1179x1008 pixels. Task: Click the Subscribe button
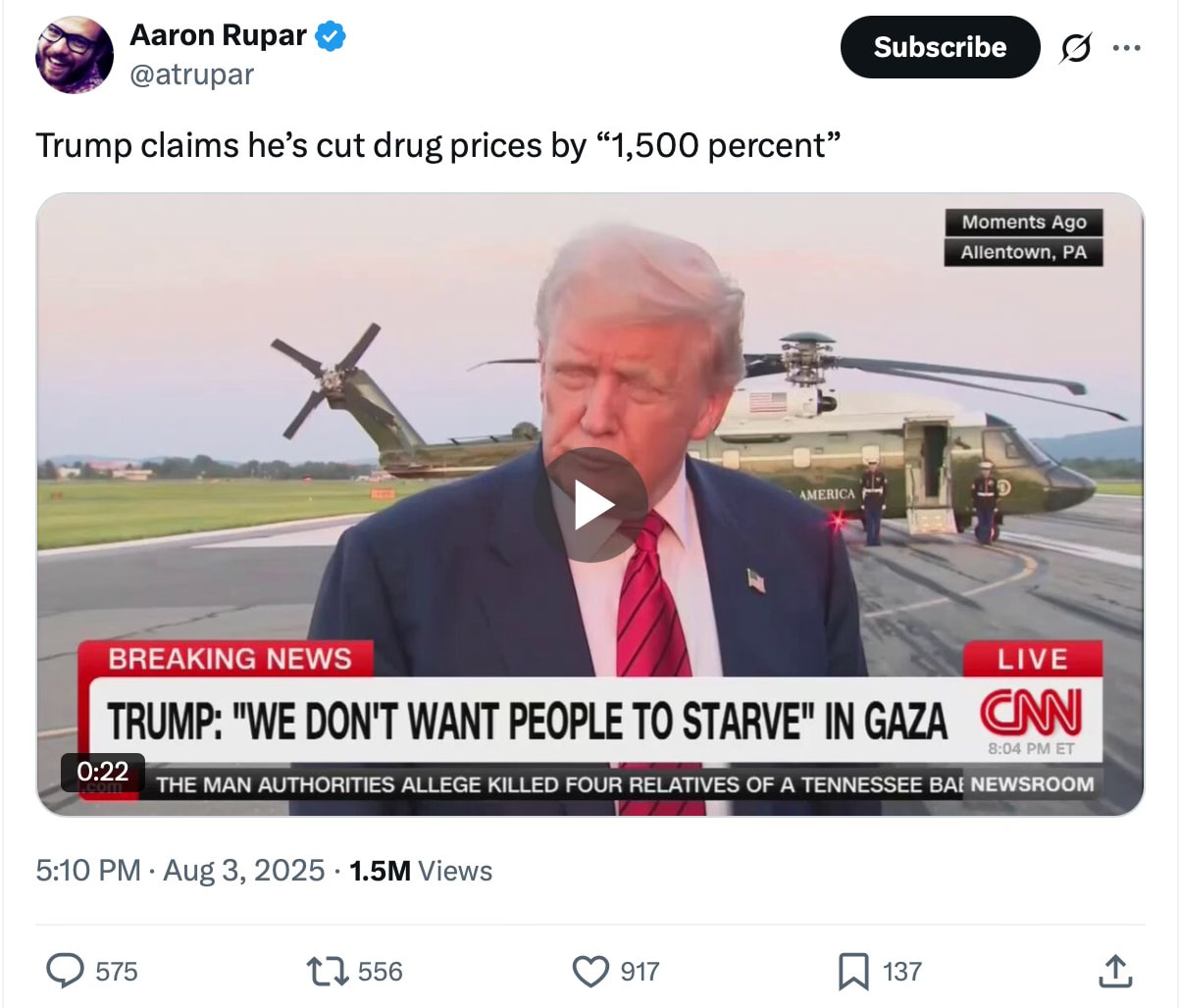point(940,47)
